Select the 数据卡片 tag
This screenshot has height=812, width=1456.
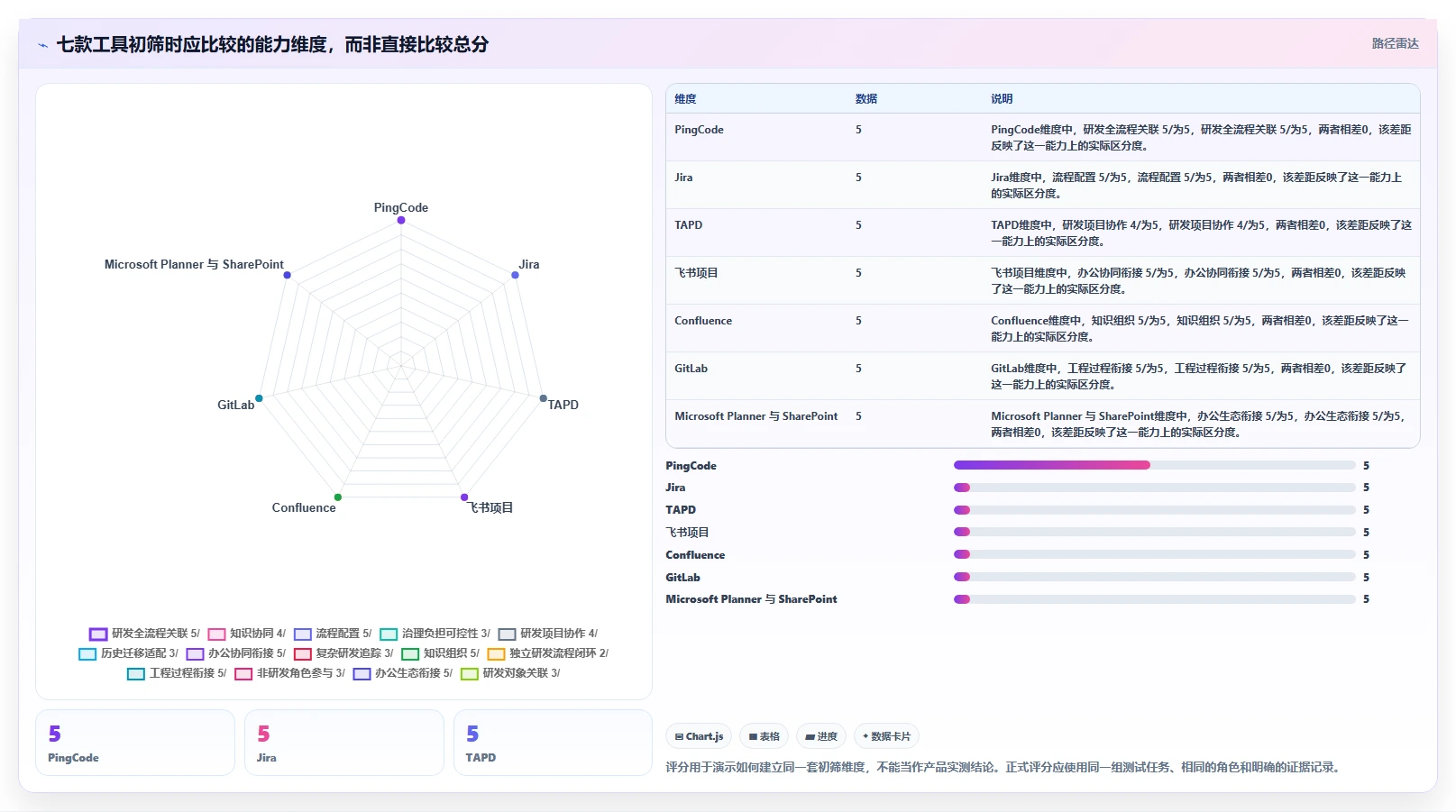(x=886, y=736)
